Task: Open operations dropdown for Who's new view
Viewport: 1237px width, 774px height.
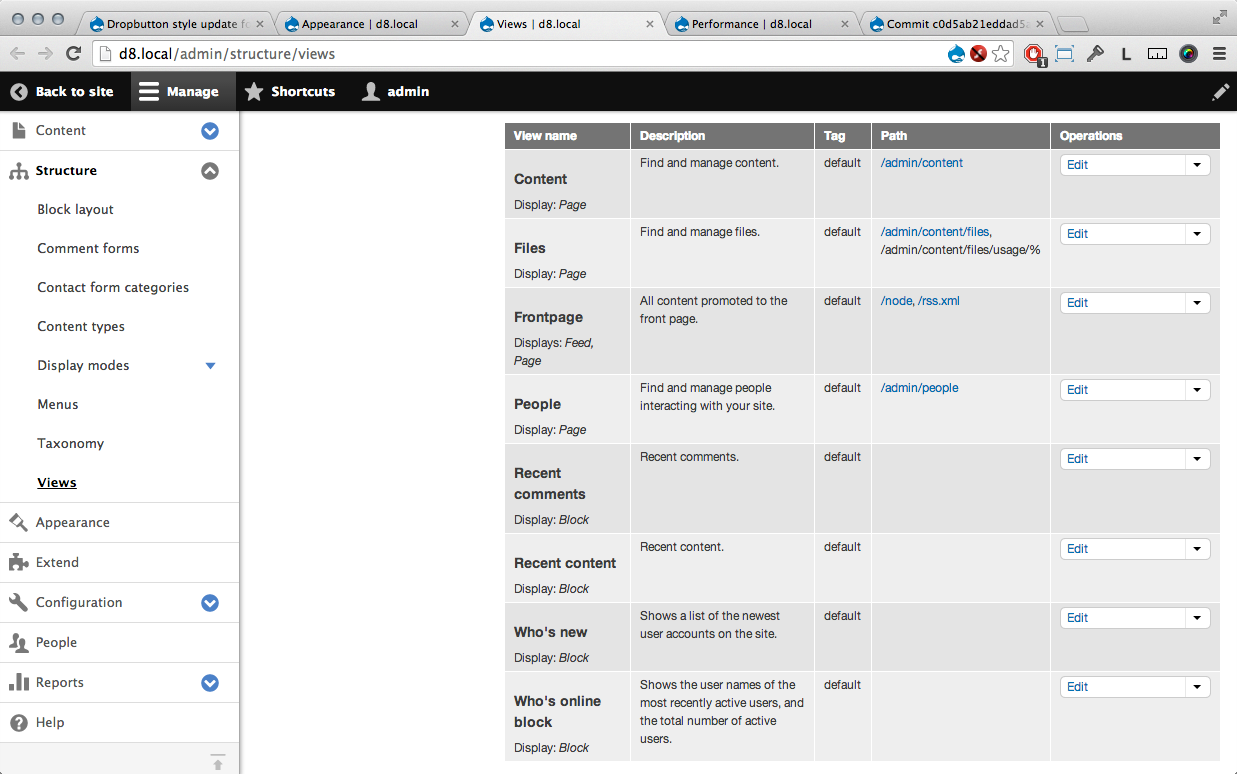Action: pos(1197,618)
